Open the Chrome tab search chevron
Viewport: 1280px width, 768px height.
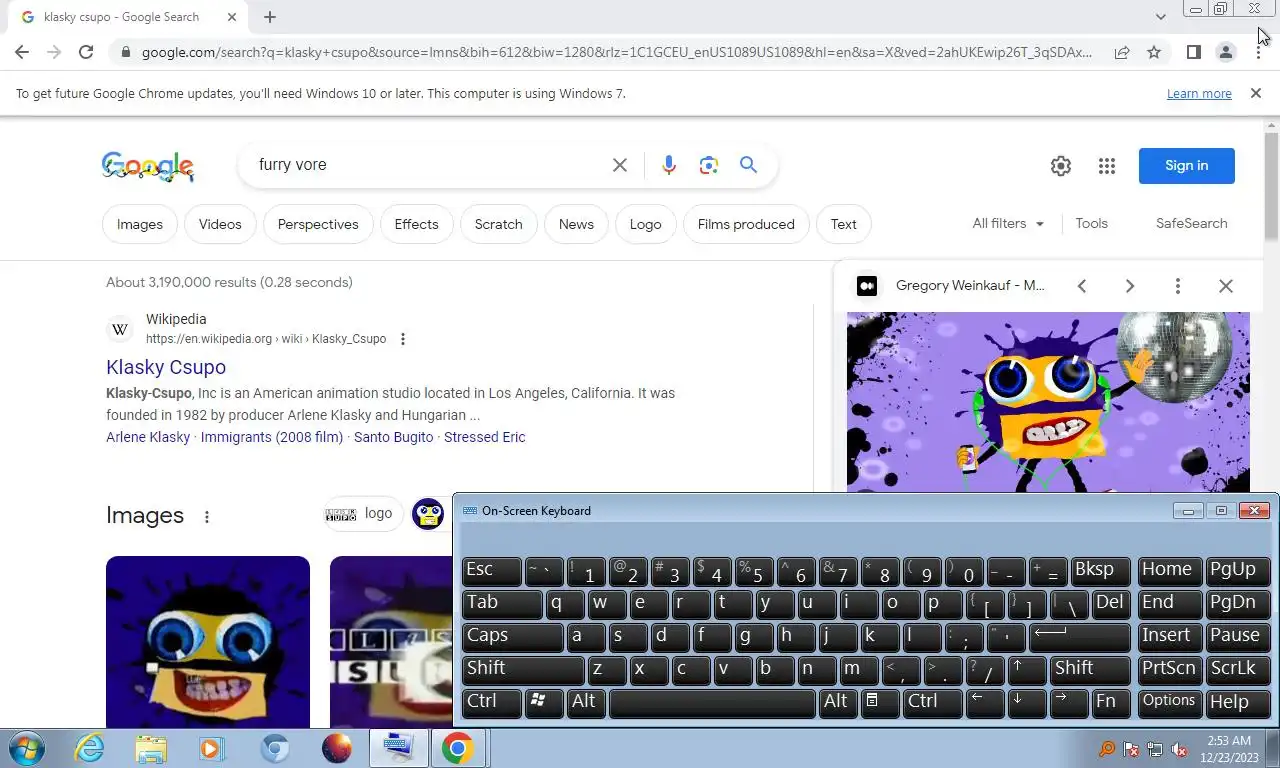[1160, 17]
